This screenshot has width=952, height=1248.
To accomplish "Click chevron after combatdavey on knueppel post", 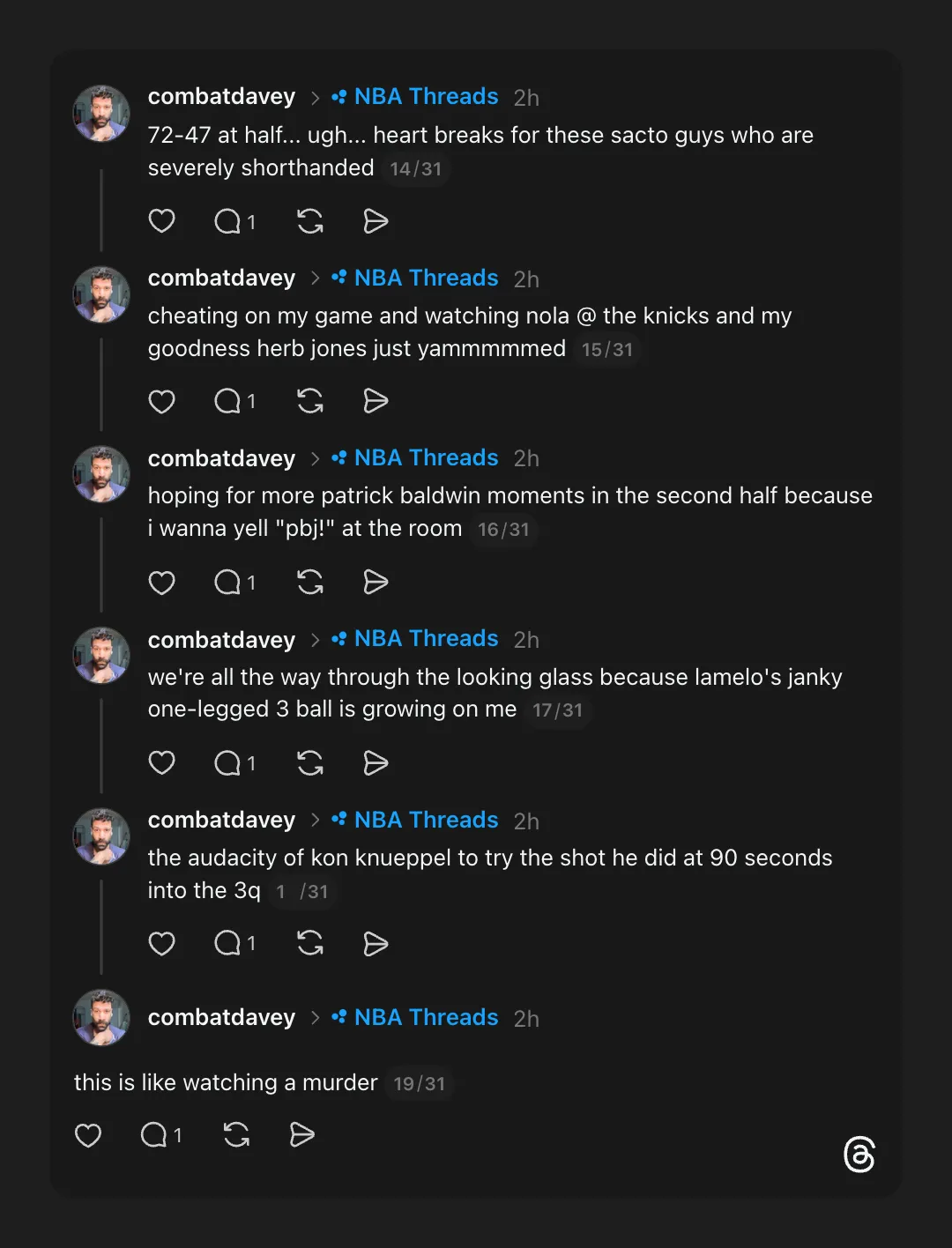I will (x=315, y=821).
